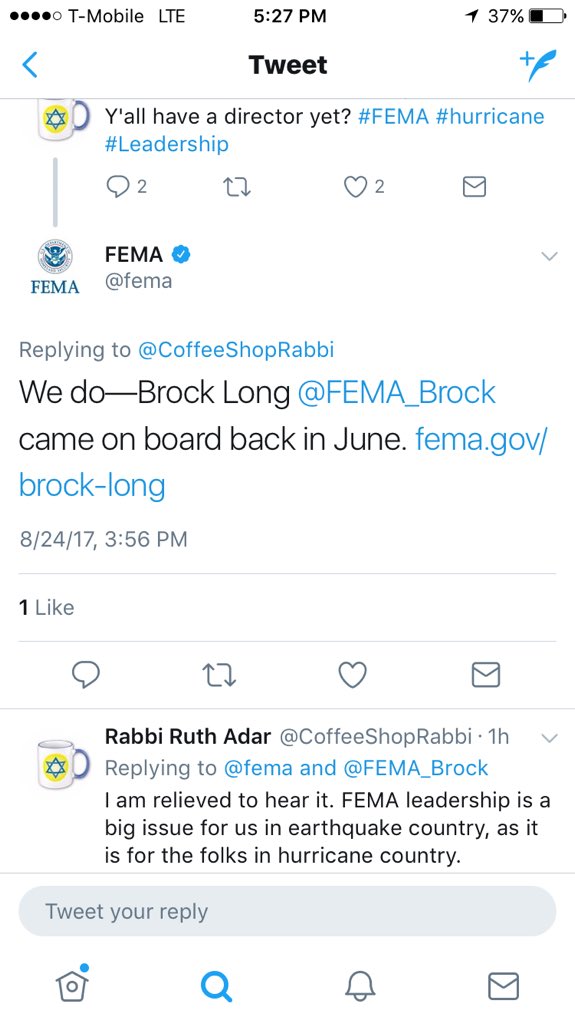This screenshot has height=1024, width=575.
Task: Open Notifications bell tab
Action: coord(360,985)
